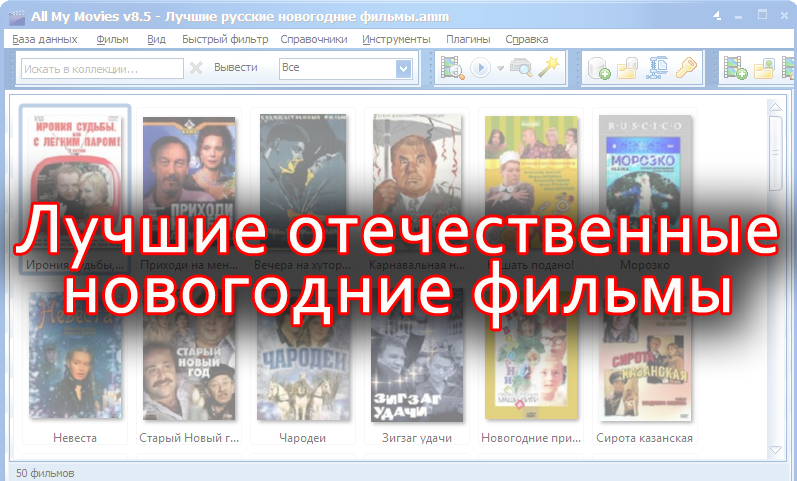Open the "Быстрый фильтр" menu
The width and height of the screenshot is (797, 481).
(x=225, y=39)
